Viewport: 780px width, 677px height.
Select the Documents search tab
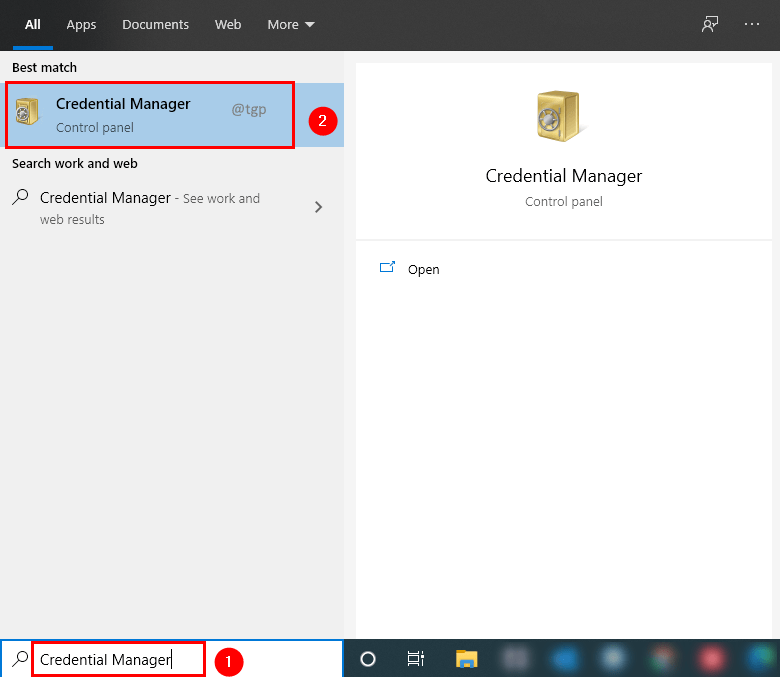click(155, 24)
